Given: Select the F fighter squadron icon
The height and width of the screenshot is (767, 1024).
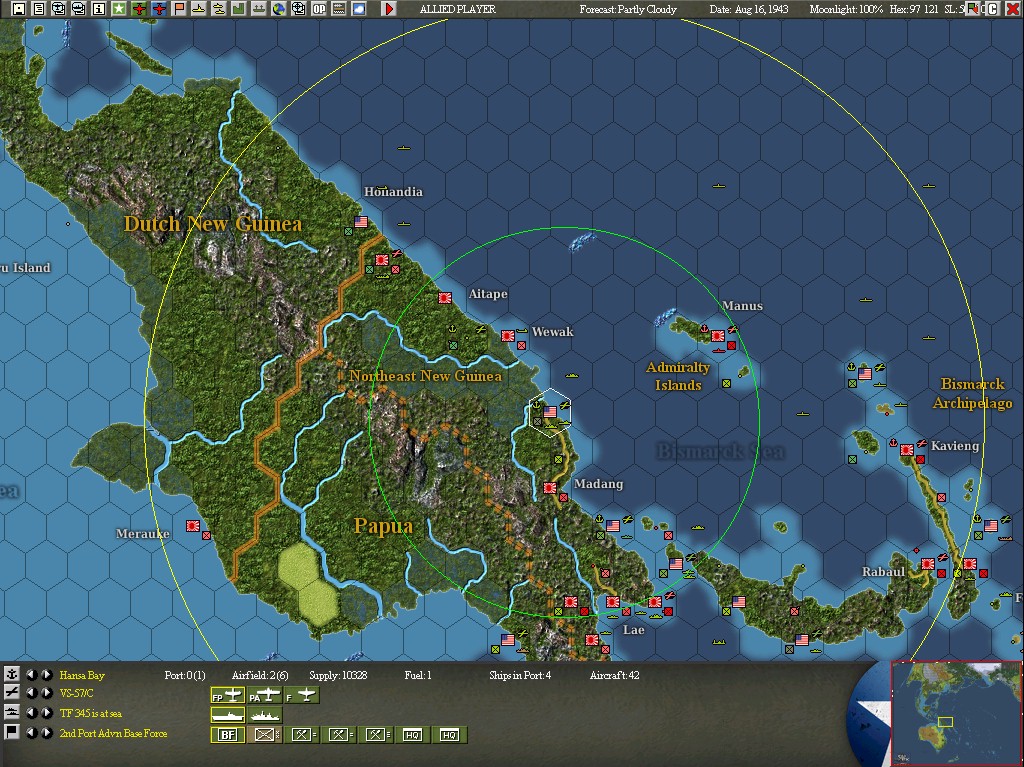Looking at the screenshot, I should point(302,695).
